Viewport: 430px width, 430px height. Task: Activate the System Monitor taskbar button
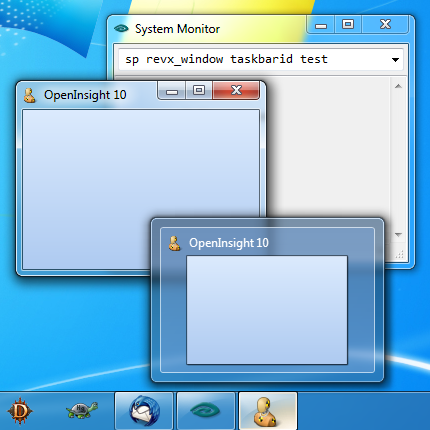pos(206,411)
